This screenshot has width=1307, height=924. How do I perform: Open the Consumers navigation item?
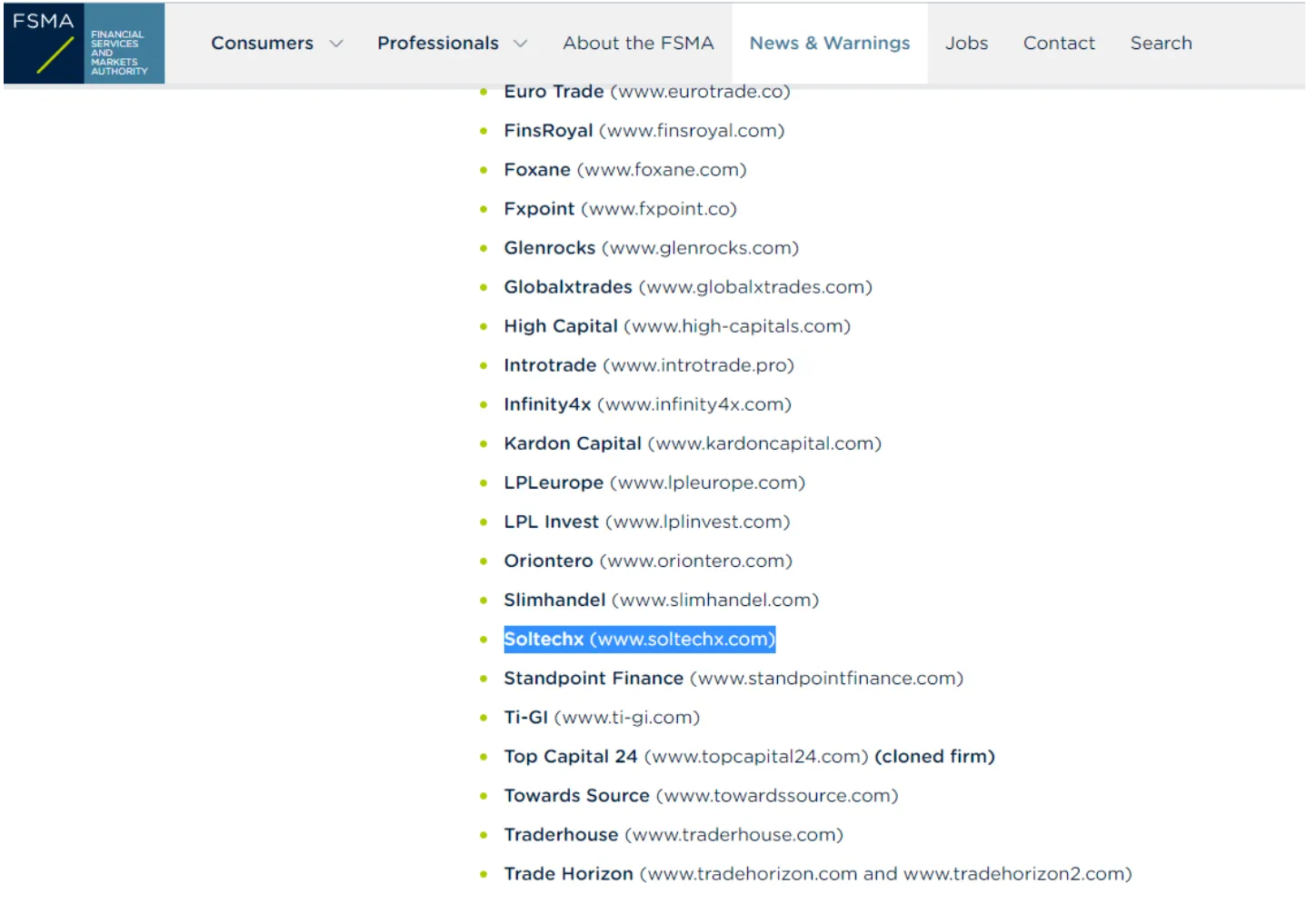262,43
